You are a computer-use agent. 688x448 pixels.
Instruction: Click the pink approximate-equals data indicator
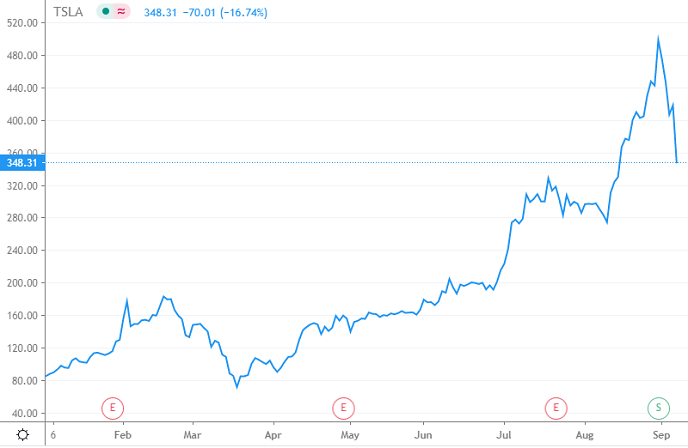(x=122, y=12)
